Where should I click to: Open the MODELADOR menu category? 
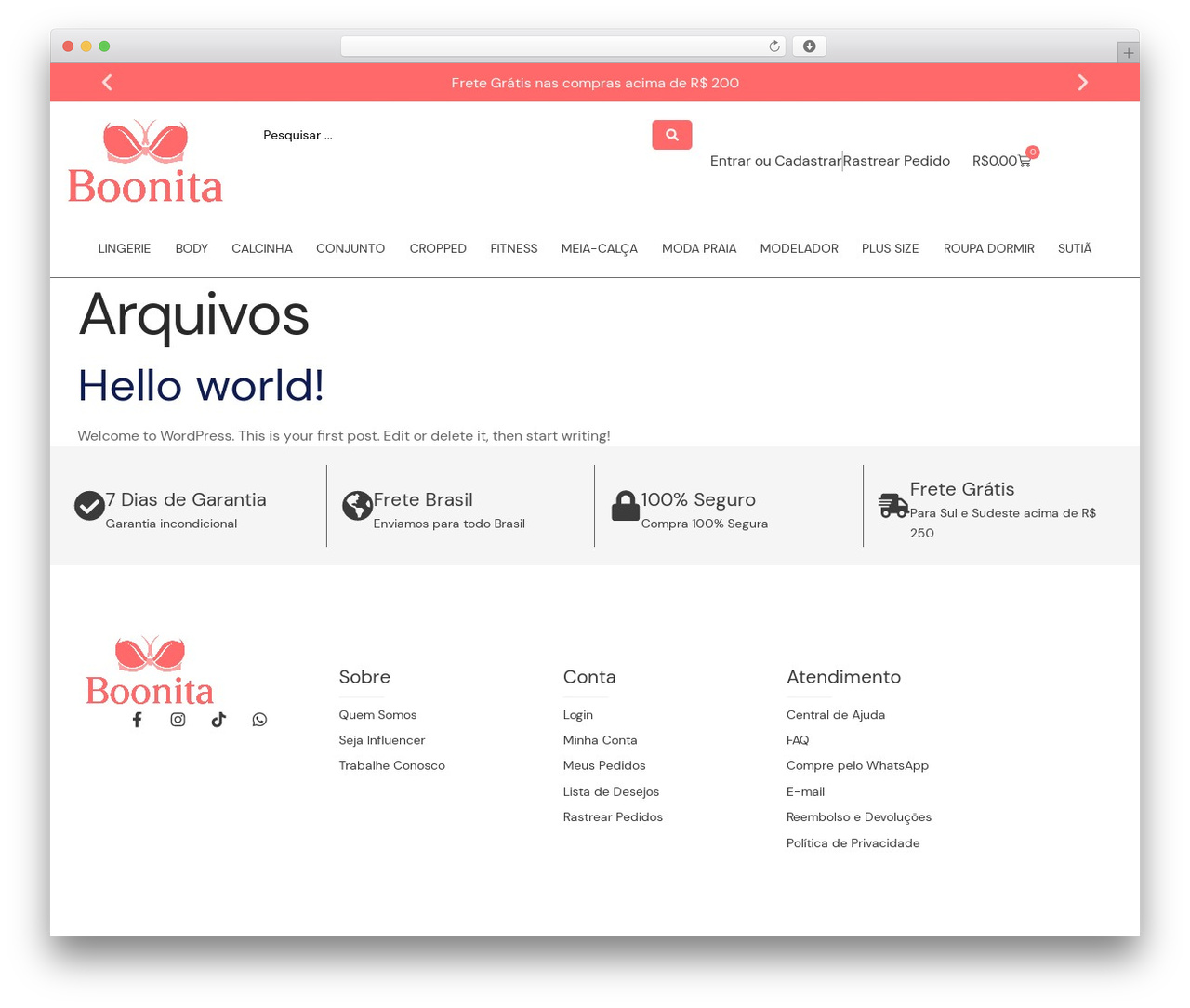pos(800,248)
